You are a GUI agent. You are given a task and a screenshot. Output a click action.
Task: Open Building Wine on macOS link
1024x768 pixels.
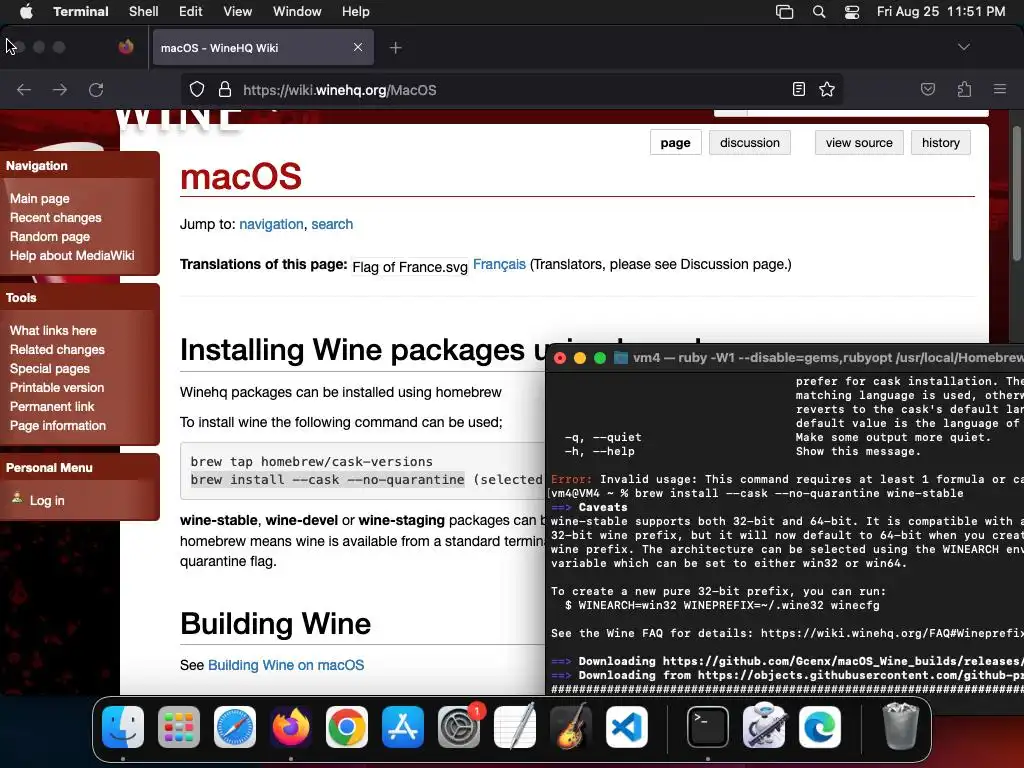pyautogui.click(x=286, y=665)
